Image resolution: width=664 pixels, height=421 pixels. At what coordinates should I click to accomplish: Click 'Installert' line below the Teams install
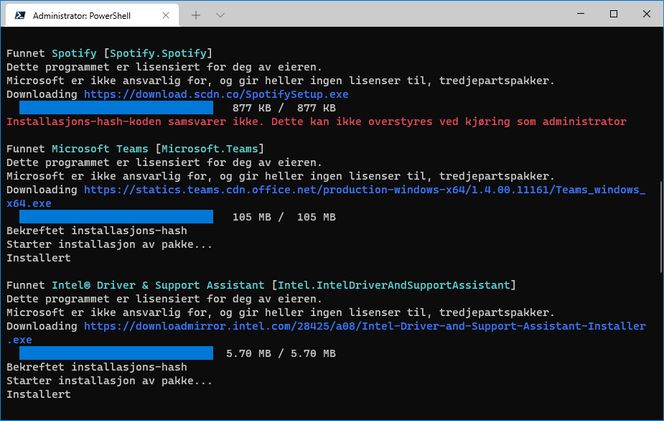coord(39,258)
